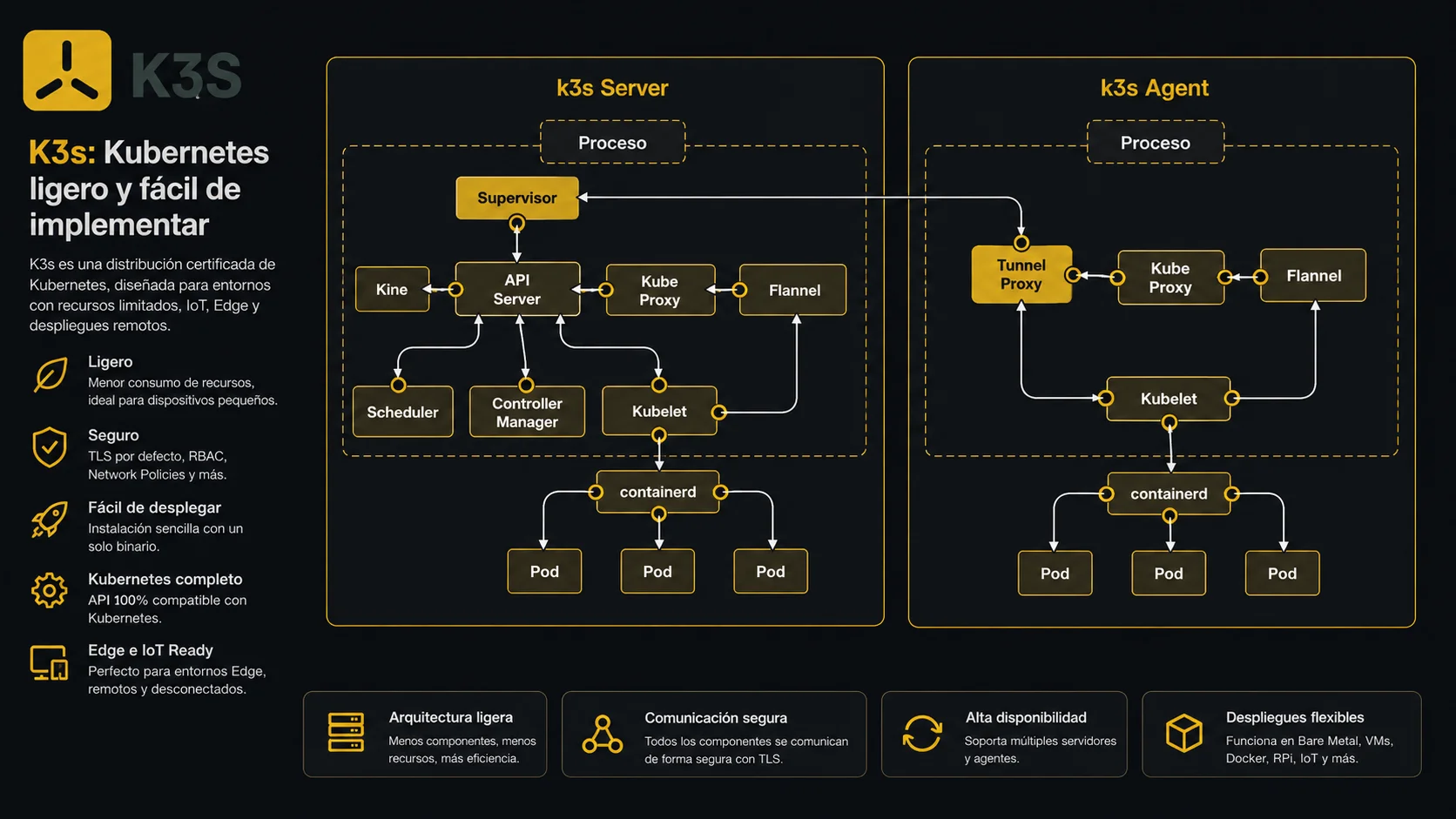Select the headline "K3s: Kubernetes ligero y fácil de implementar"
This screenshot has width=1456, height=819.
click(x=149, y=188)
